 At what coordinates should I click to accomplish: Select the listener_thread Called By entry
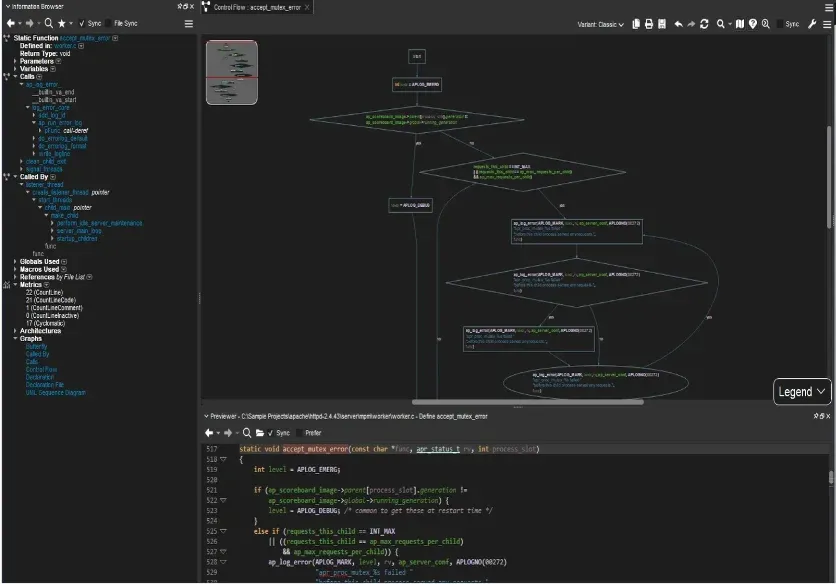coord(44,185)
